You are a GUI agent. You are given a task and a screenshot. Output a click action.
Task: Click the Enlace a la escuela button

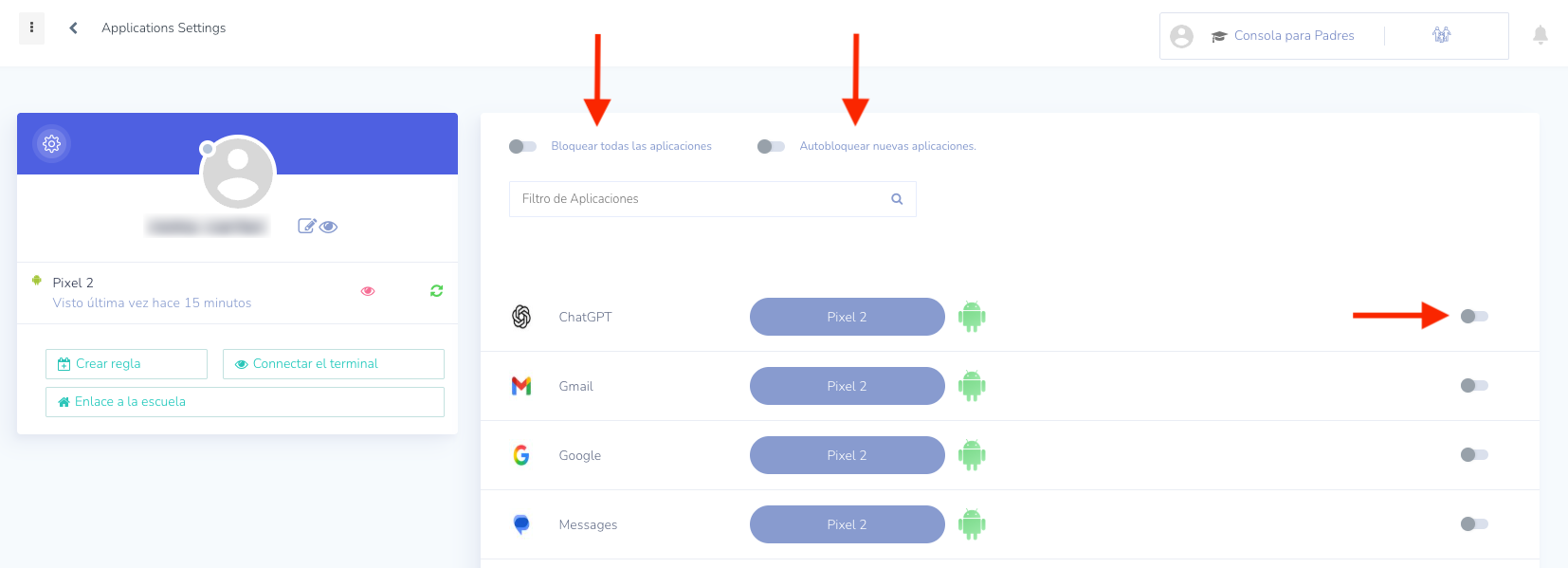245,402
